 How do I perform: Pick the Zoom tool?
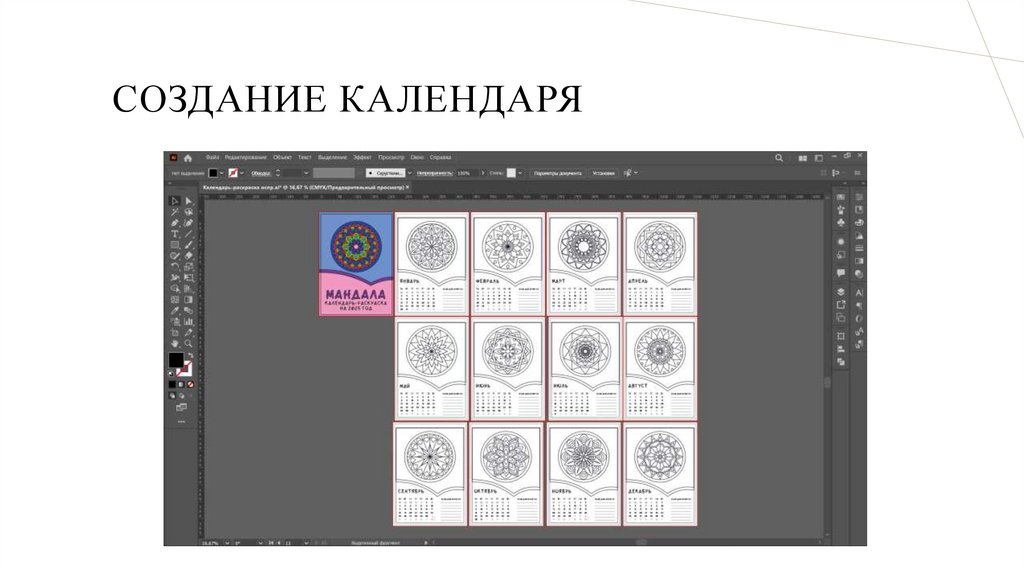[x=189, y=343]
